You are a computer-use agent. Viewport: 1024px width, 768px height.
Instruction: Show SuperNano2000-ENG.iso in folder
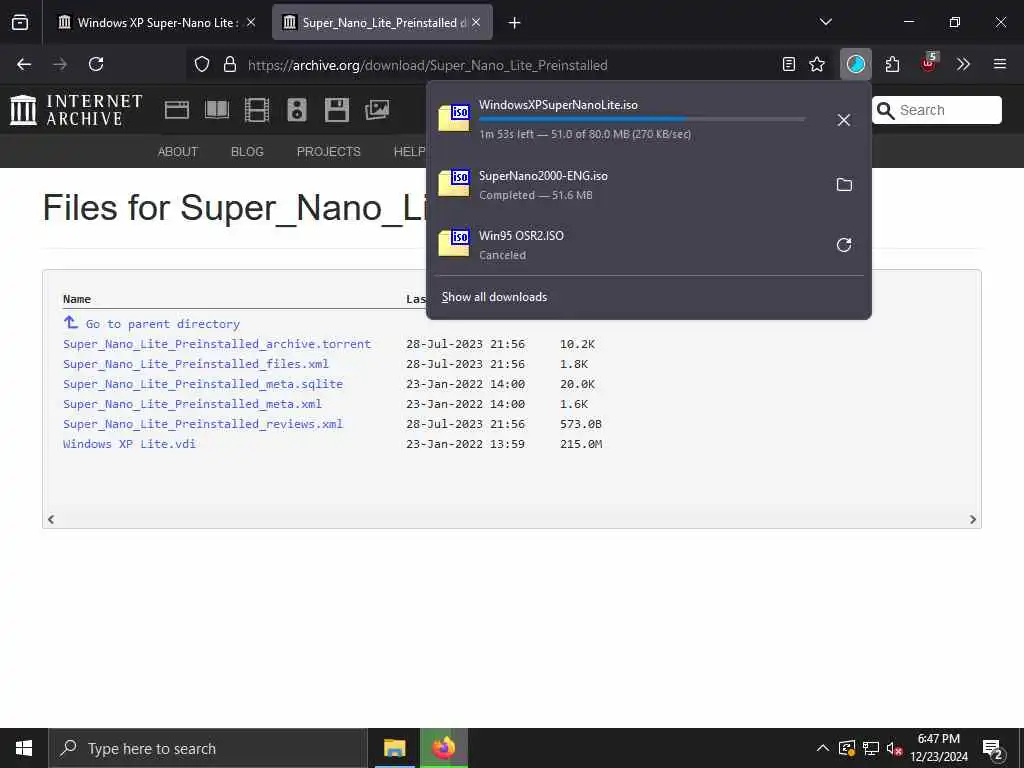click(x=844, y=185)
